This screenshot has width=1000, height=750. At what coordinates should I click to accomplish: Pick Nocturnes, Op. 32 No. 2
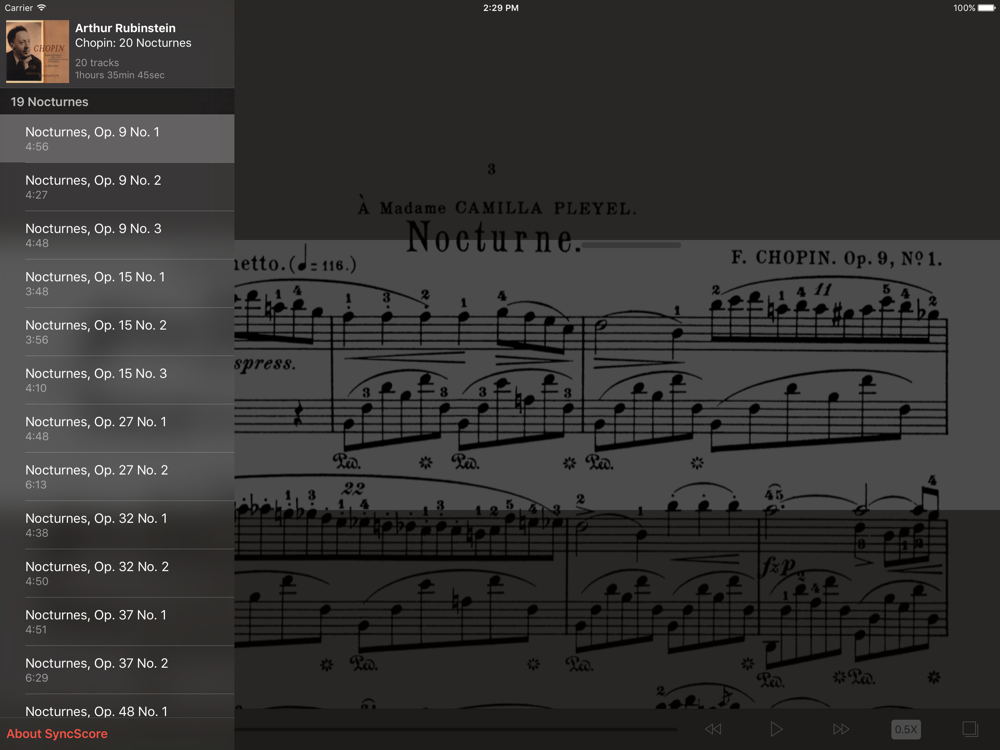pyautogui.click(x=117, y=573)
